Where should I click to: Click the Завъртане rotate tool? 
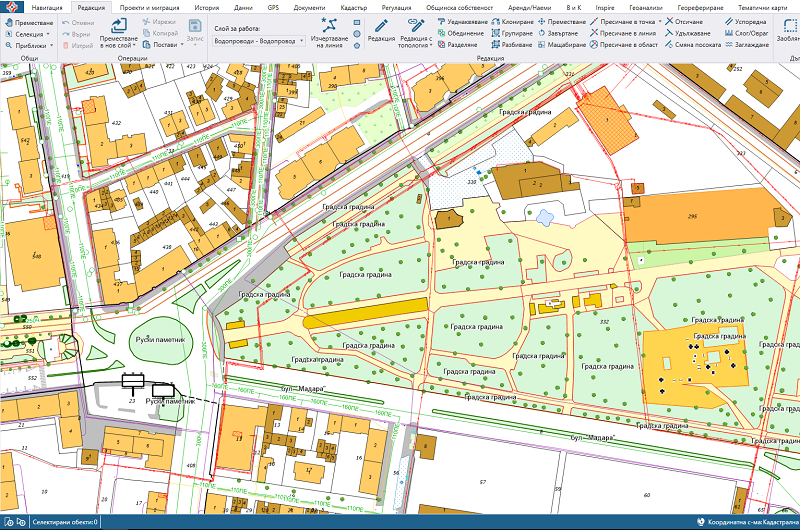(x=561, y=33)
